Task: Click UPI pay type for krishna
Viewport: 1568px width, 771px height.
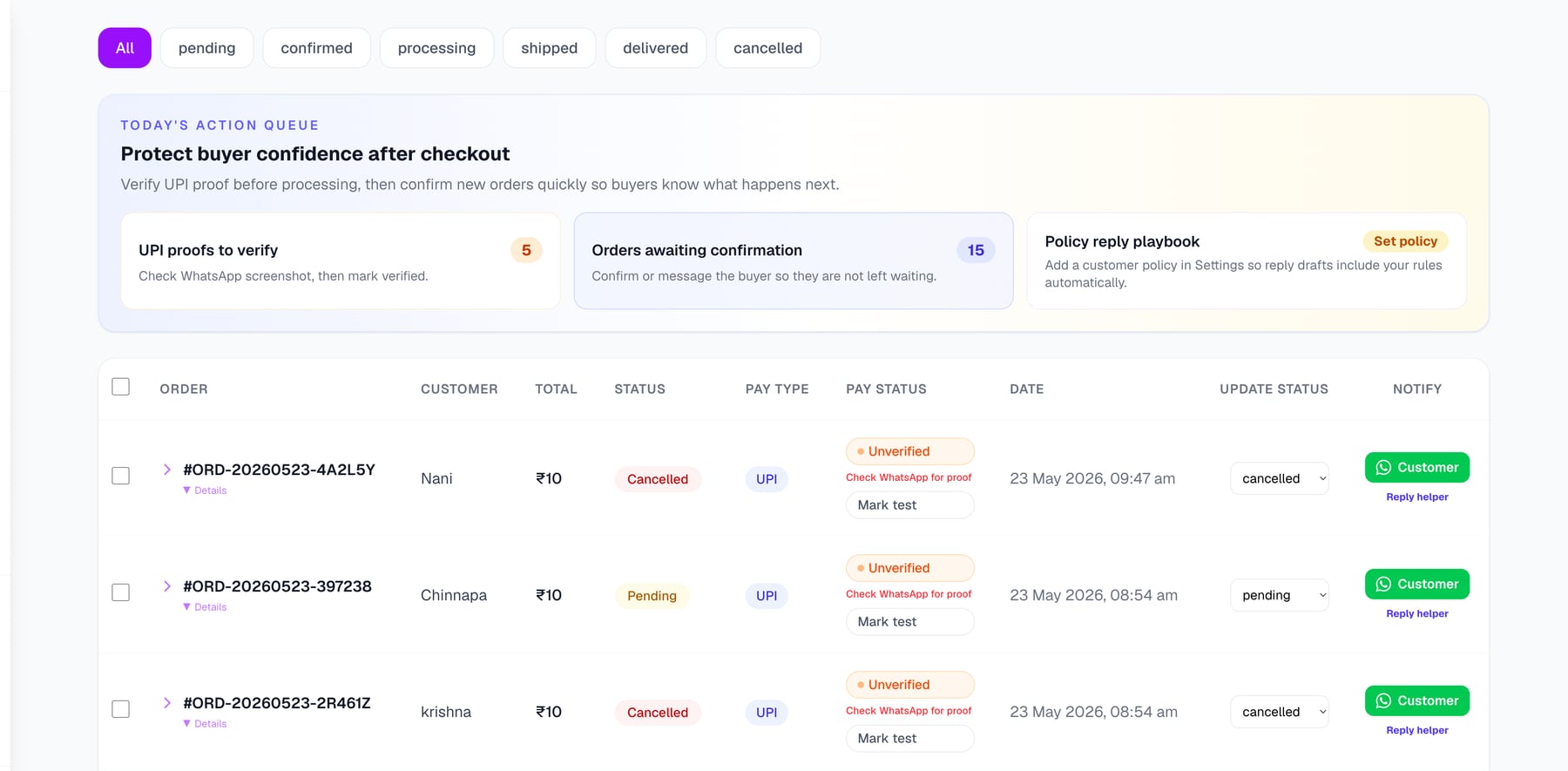Action: point(767,713)
